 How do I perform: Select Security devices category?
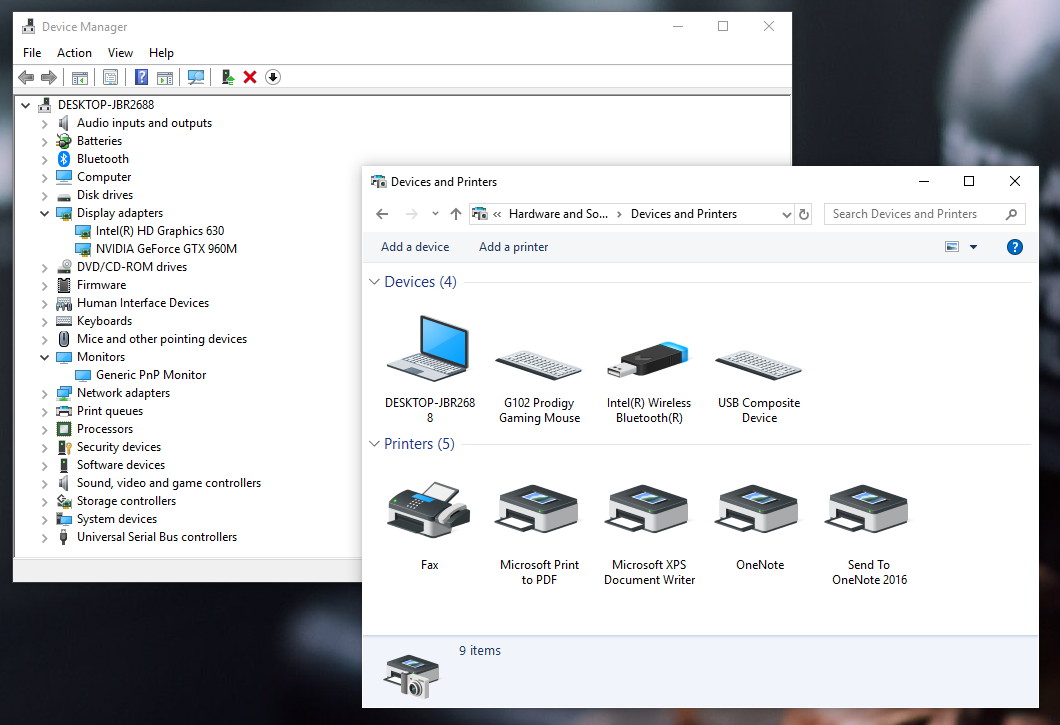point(118,447)
